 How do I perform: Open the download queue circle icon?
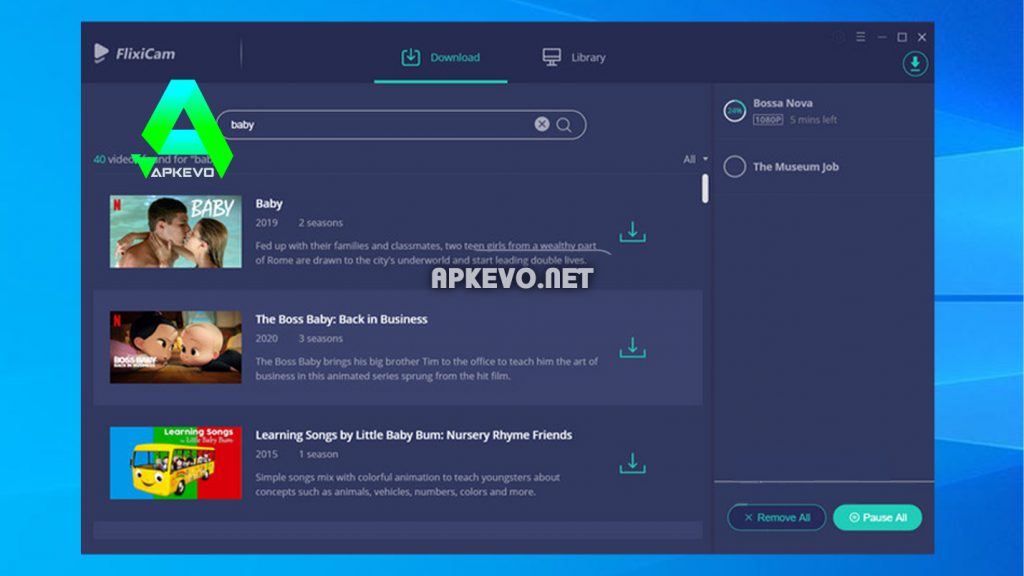(x=915, y=63)
